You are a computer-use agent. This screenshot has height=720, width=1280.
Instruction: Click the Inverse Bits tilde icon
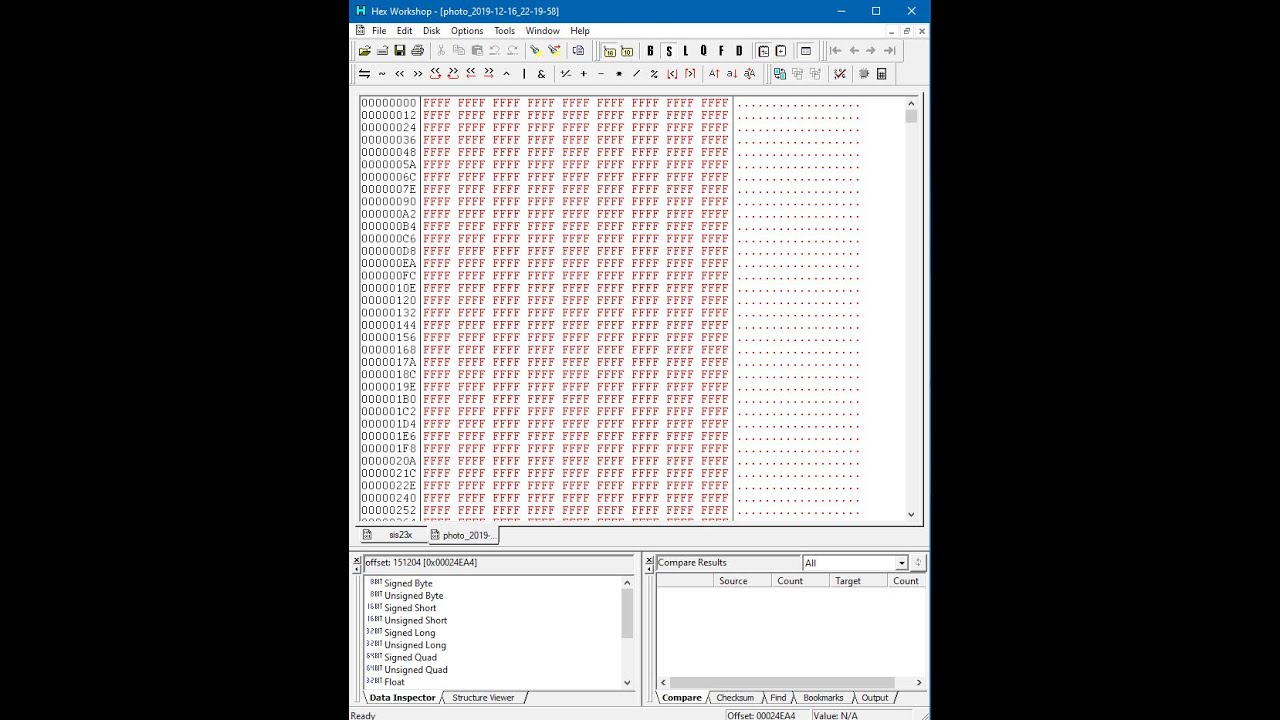(x=382, y=74)
